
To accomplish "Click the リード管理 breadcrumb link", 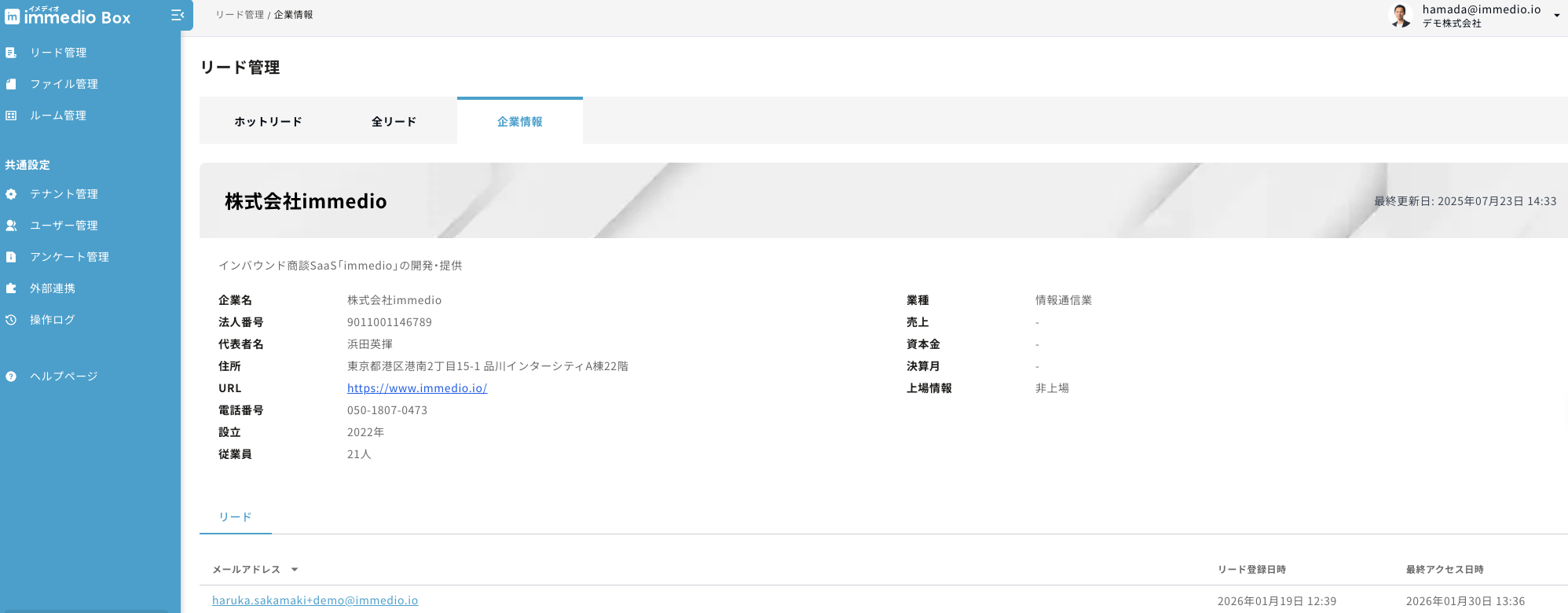I will point(240,15).
